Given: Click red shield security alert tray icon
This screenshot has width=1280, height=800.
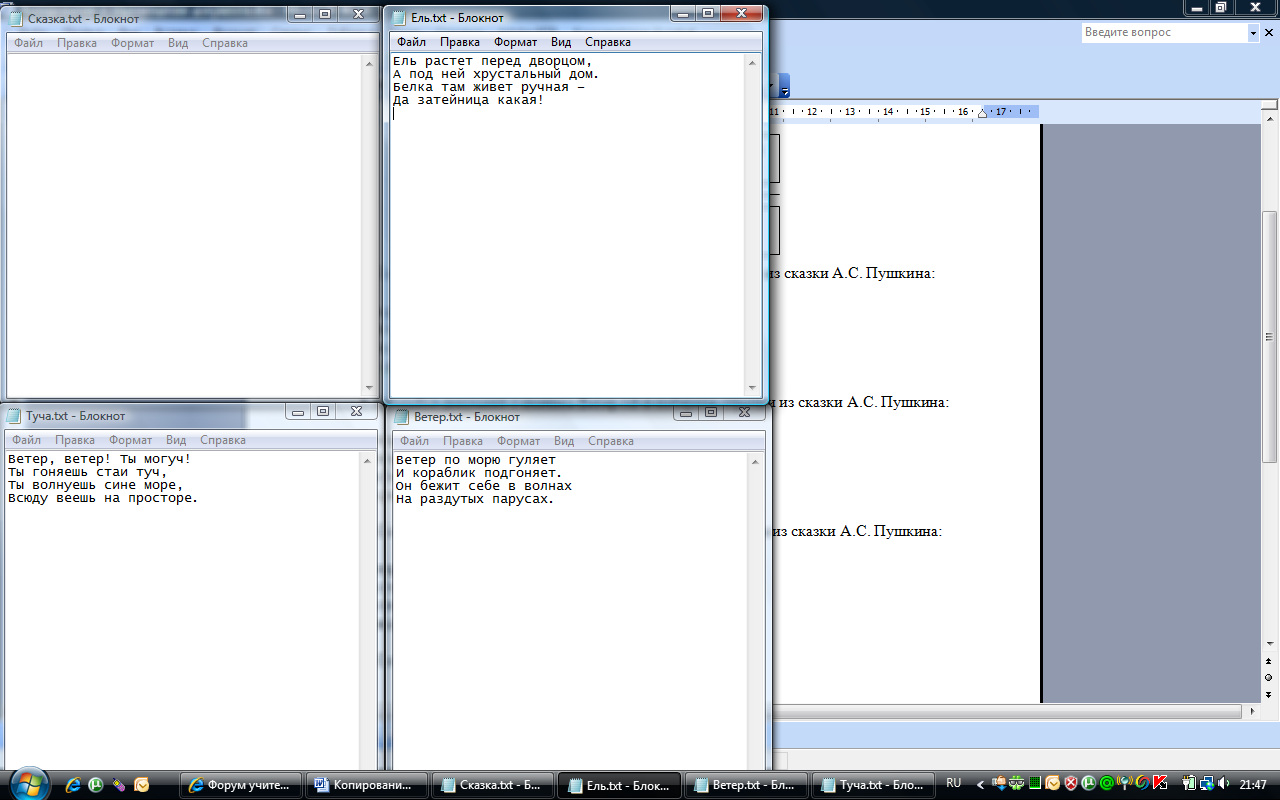Looking at the screenshot, I should coord(1071,783).
